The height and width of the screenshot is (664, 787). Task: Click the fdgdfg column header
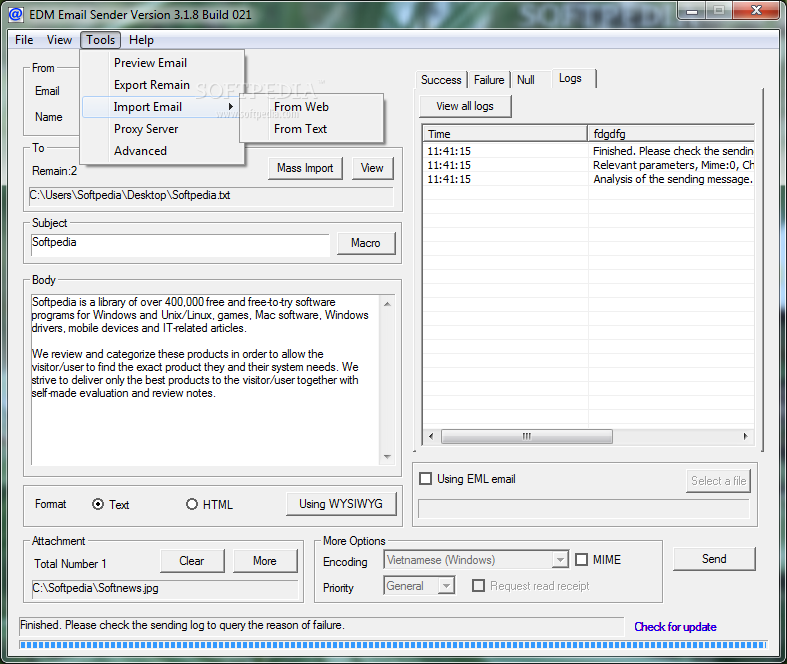(x=671, y=134)
